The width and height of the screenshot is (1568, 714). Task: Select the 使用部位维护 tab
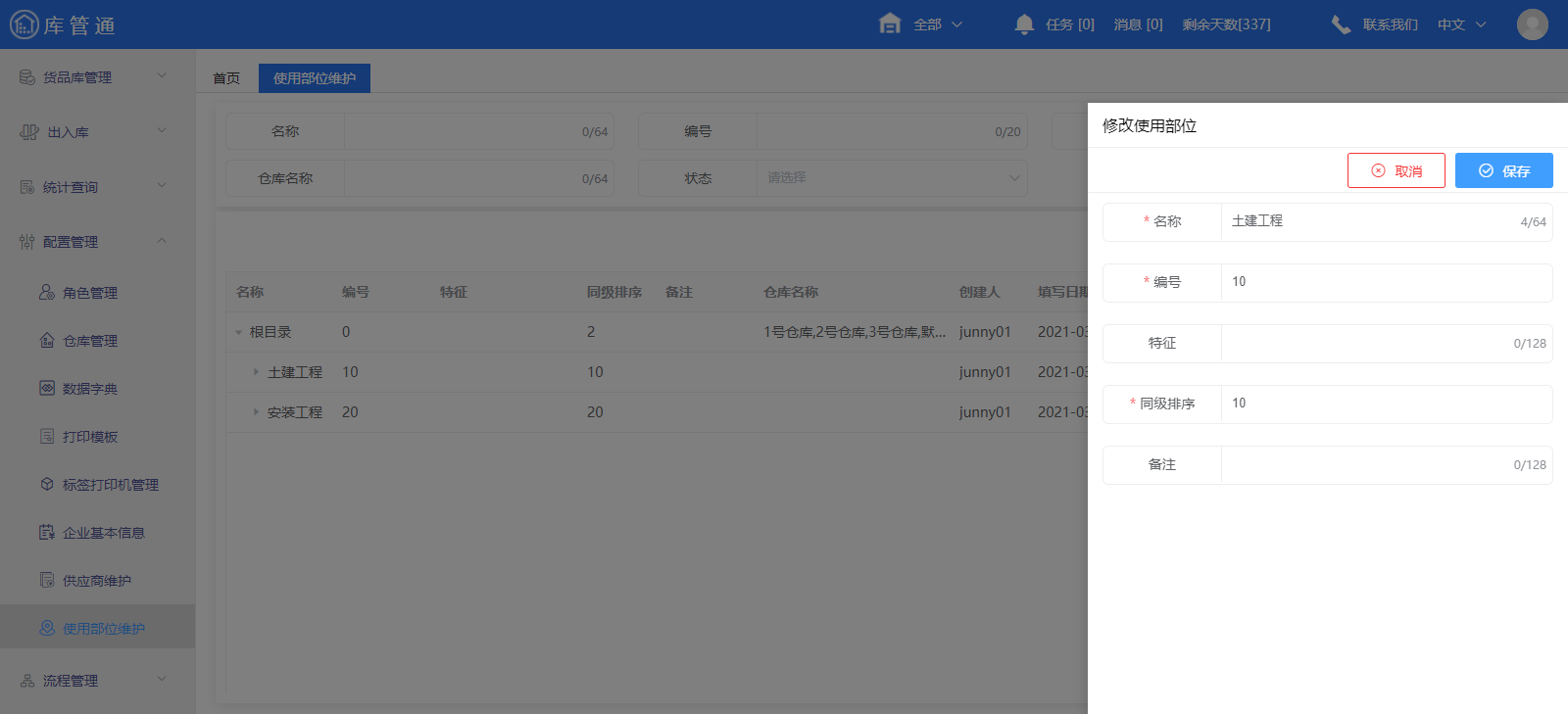click(x=315, y=78)
